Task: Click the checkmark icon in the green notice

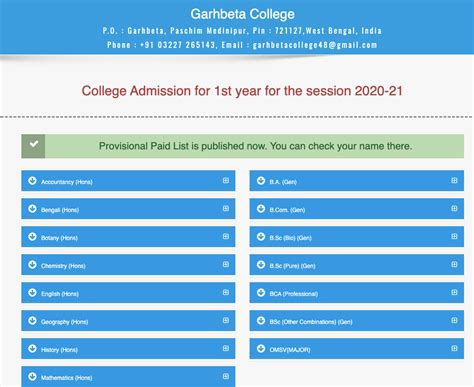Action: point(33,144)
